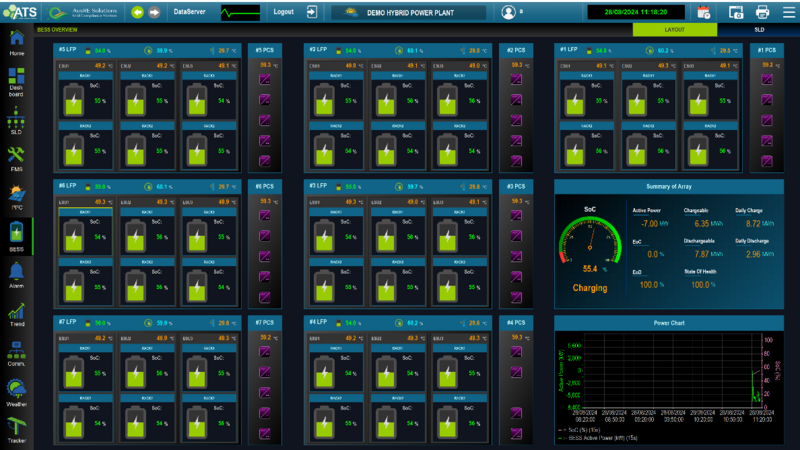This screenshot has height=450, width=800.
Task: Click the logout door icon
Action: [312, 12]
